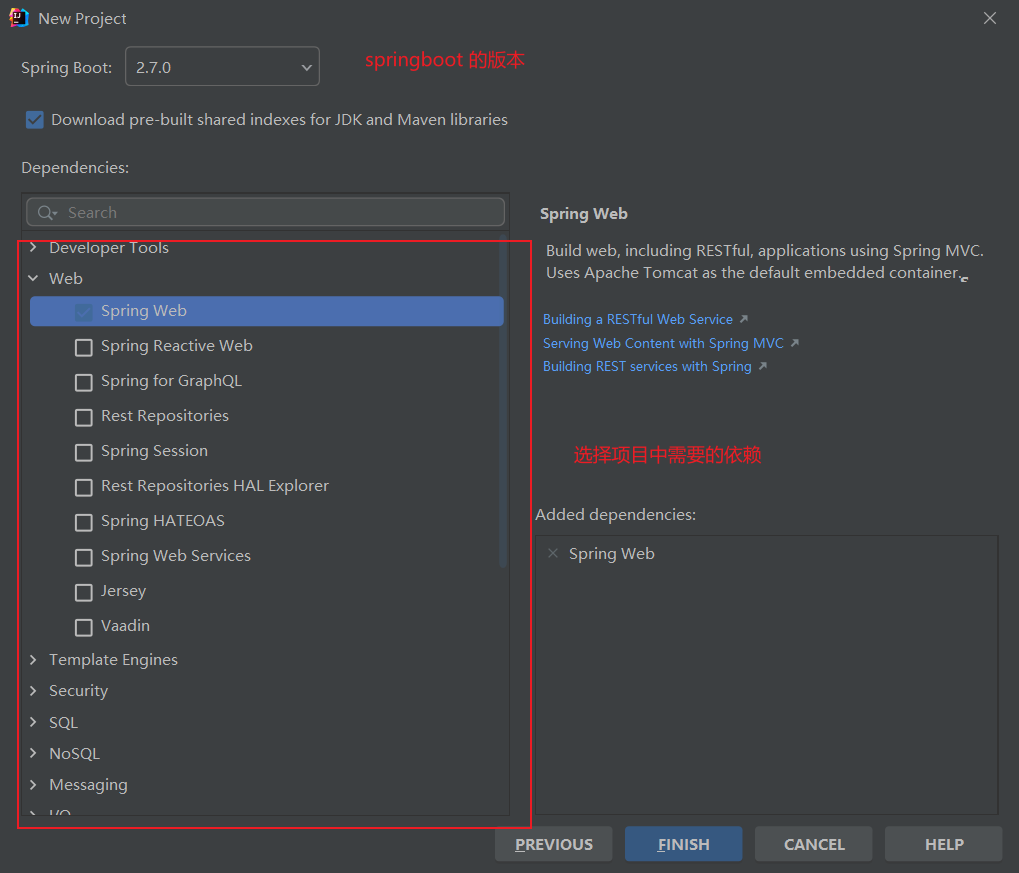Enable the Vaadin dependency checkbox
This screenshot has height=873, width=1019.
84,627
